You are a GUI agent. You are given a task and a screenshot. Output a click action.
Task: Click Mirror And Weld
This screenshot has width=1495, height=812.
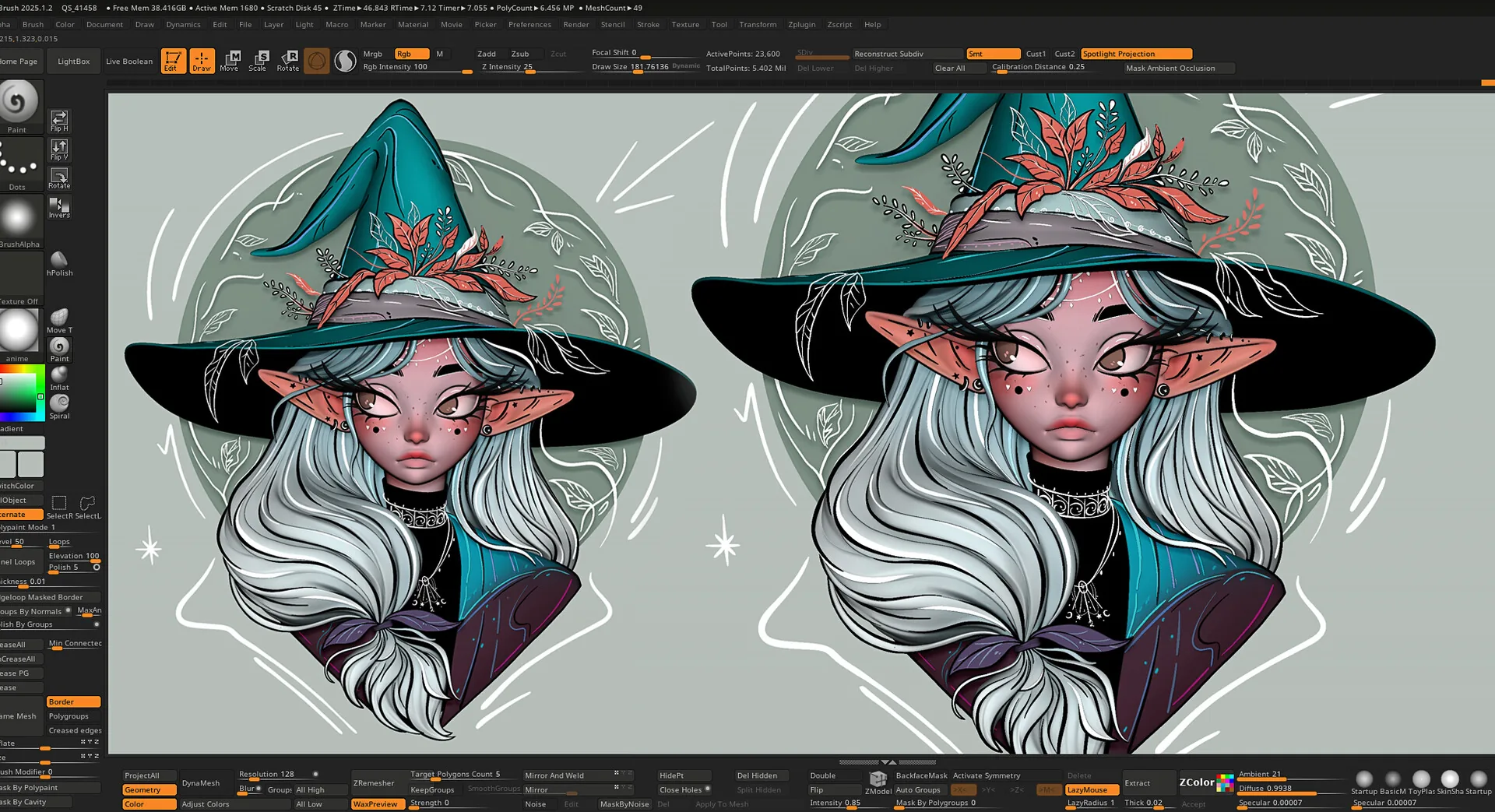pos(578,775)
